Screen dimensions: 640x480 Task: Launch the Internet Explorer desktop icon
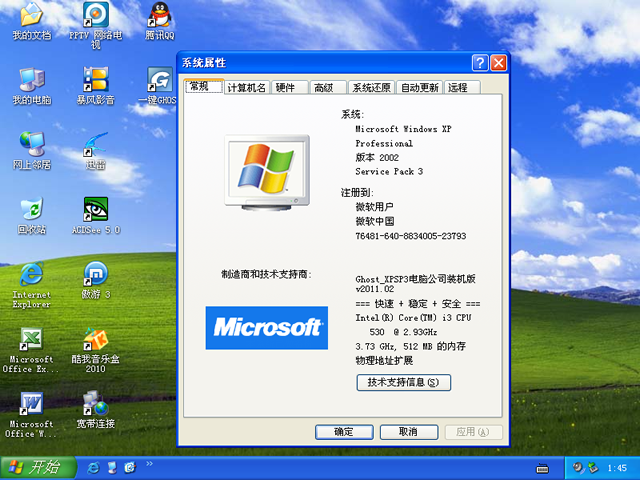coord(32,285)
